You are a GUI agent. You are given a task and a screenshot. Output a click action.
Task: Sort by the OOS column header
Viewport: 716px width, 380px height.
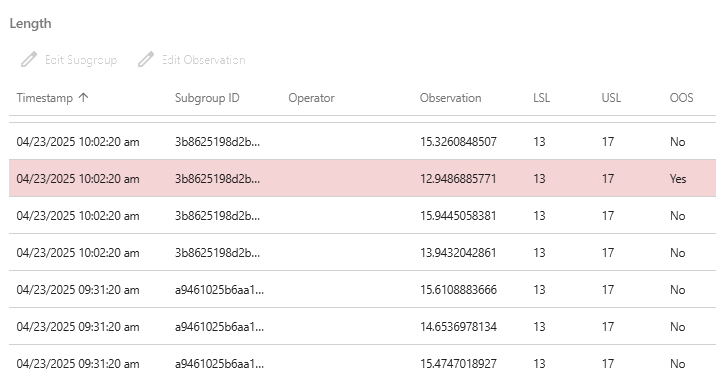click(x=681, y=98)
